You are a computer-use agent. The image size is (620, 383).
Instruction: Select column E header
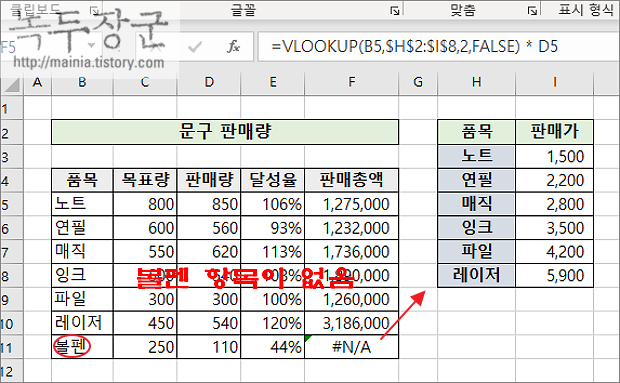click(273, 83)
